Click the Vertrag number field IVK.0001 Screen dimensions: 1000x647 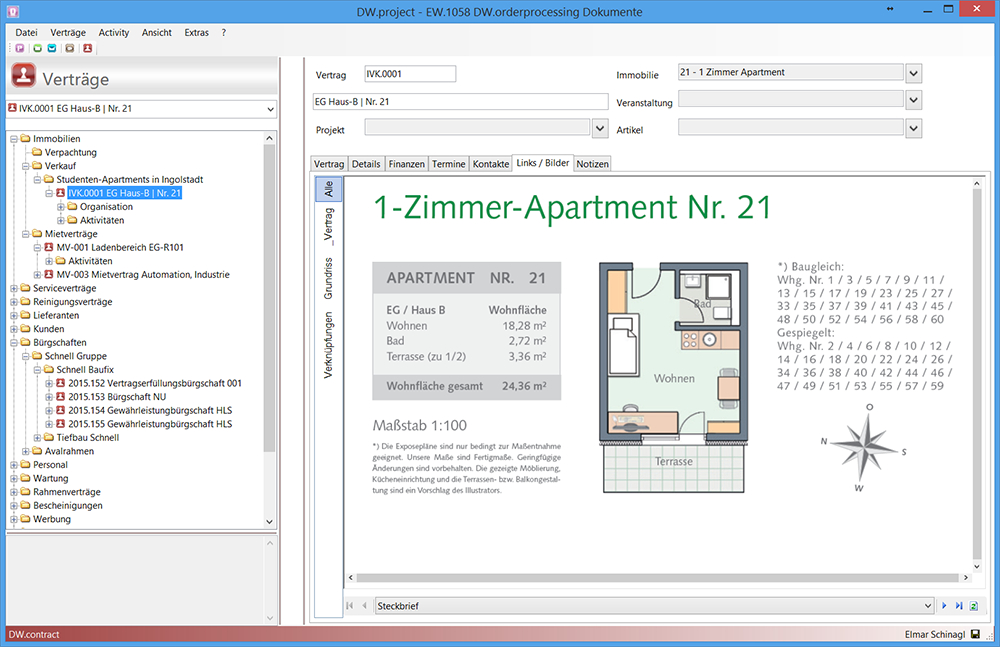[410, 74]
